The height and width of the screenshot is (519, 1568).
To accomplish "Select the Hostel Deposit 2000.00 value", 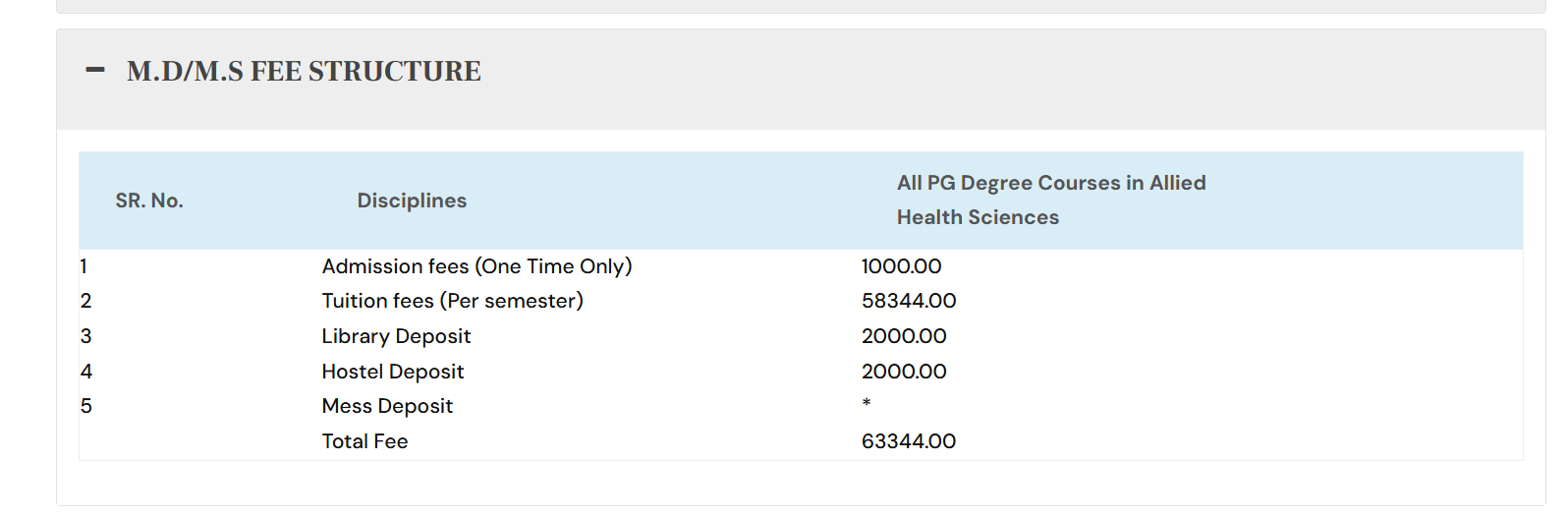I will (904, 372).
